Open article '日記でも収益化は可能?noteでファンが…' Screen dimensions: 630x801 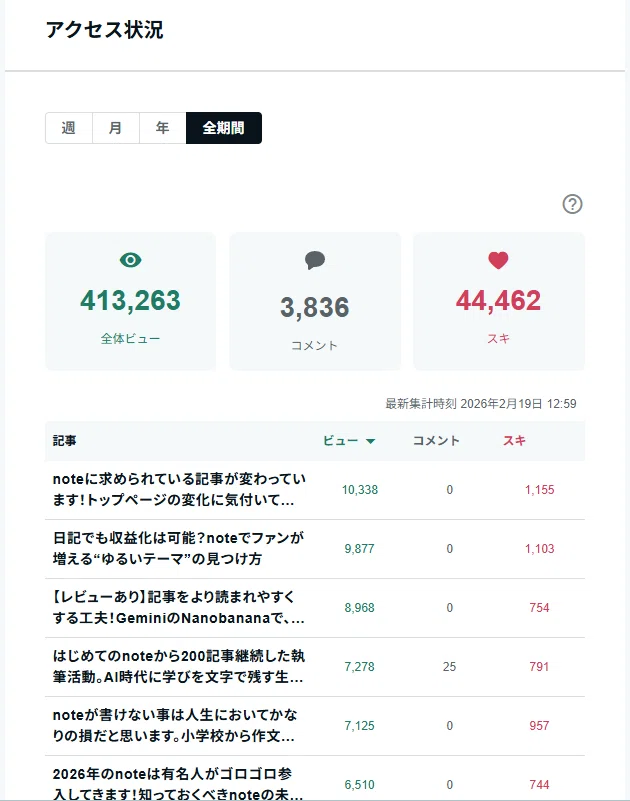tap(178, 548)
